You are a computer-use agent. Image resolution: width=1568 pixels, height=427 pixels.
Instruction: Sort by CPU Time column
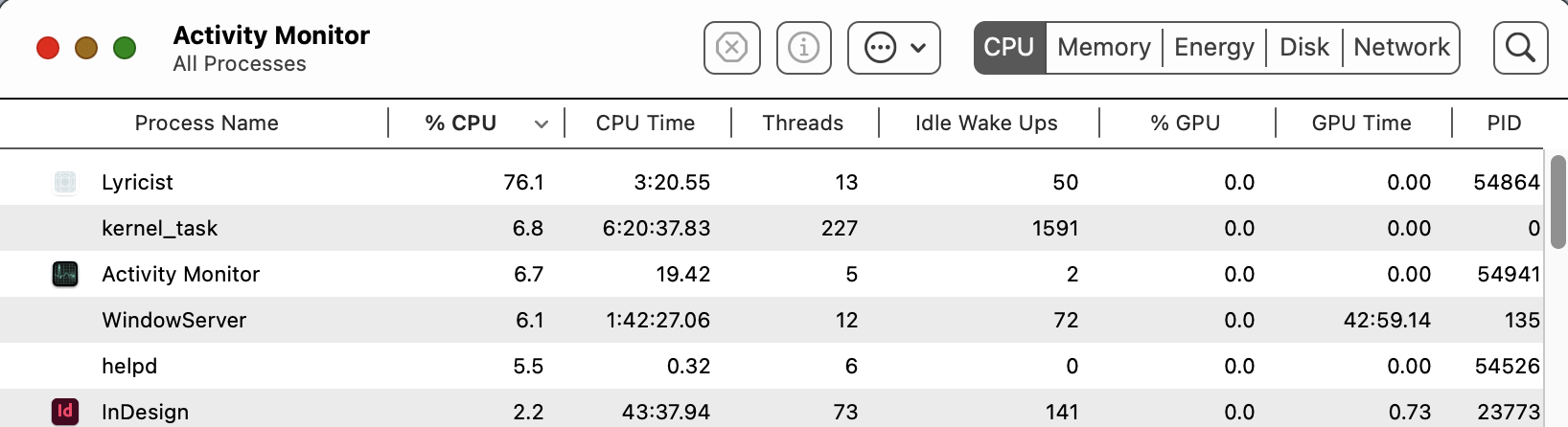645,124
